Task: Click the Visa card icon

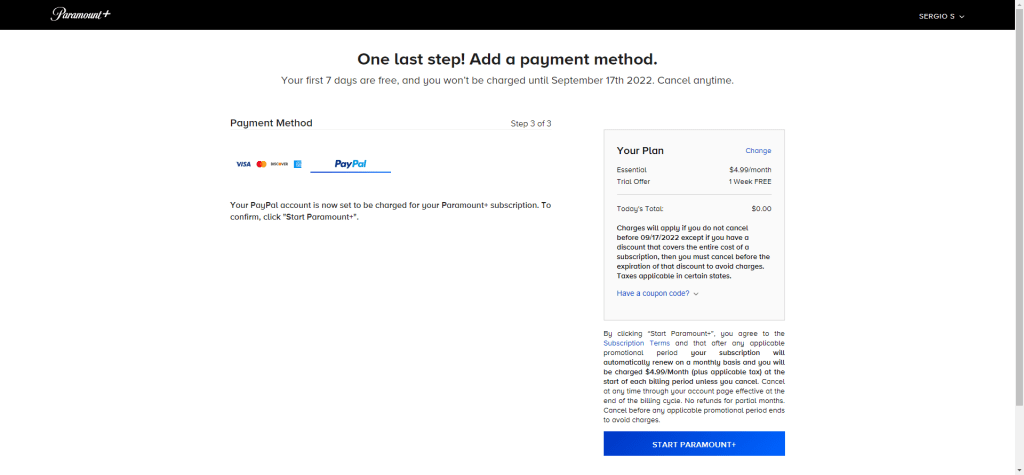Action: tap(243, 164)
